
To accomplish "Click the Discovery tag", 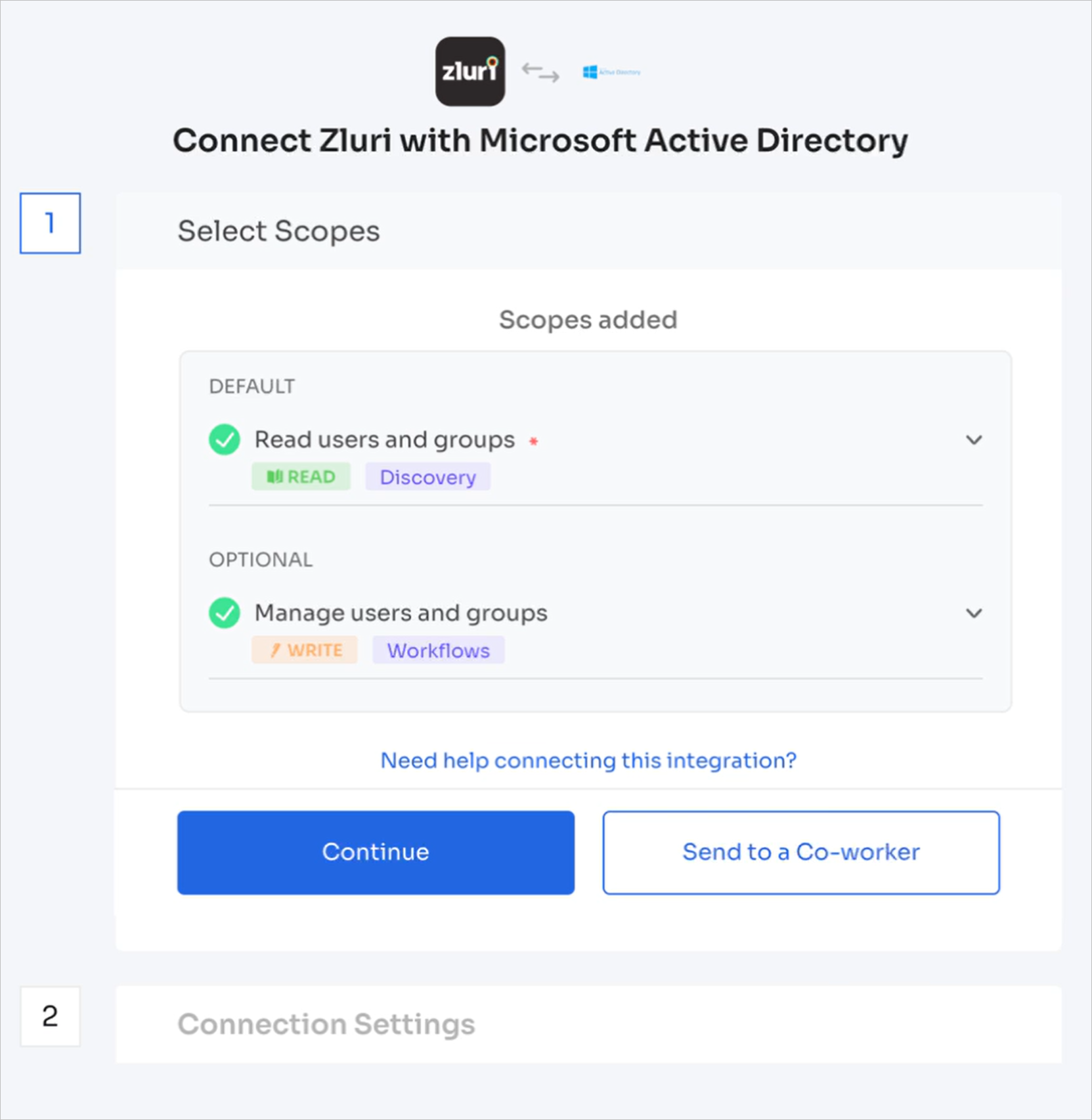I will pos(427,477).
